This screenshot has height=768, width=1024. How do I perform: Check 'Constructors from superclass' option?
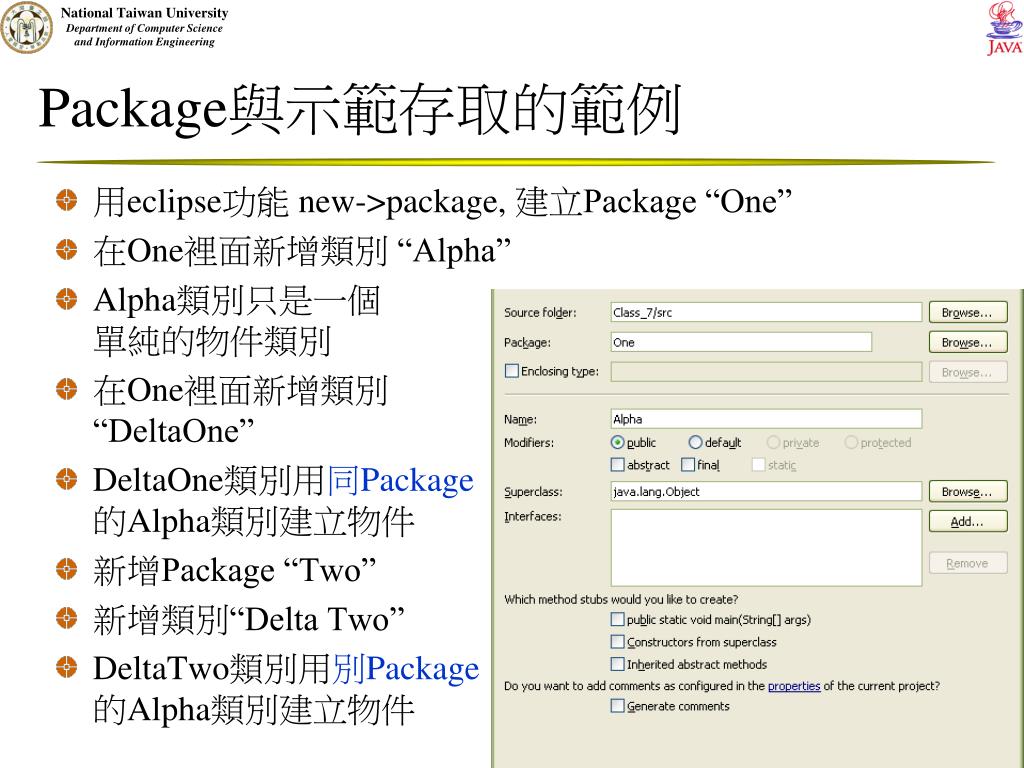point(617,641)
